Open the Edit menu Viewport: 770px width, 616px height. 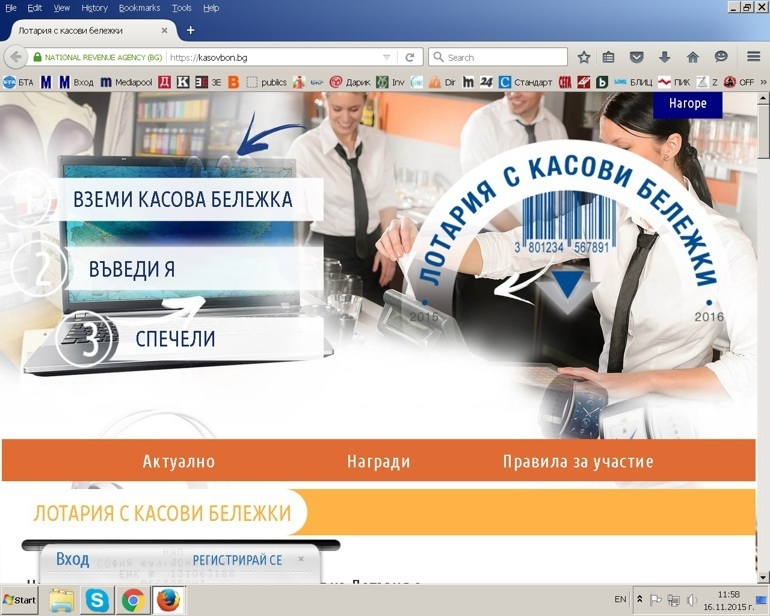click(x=34, y=8)
